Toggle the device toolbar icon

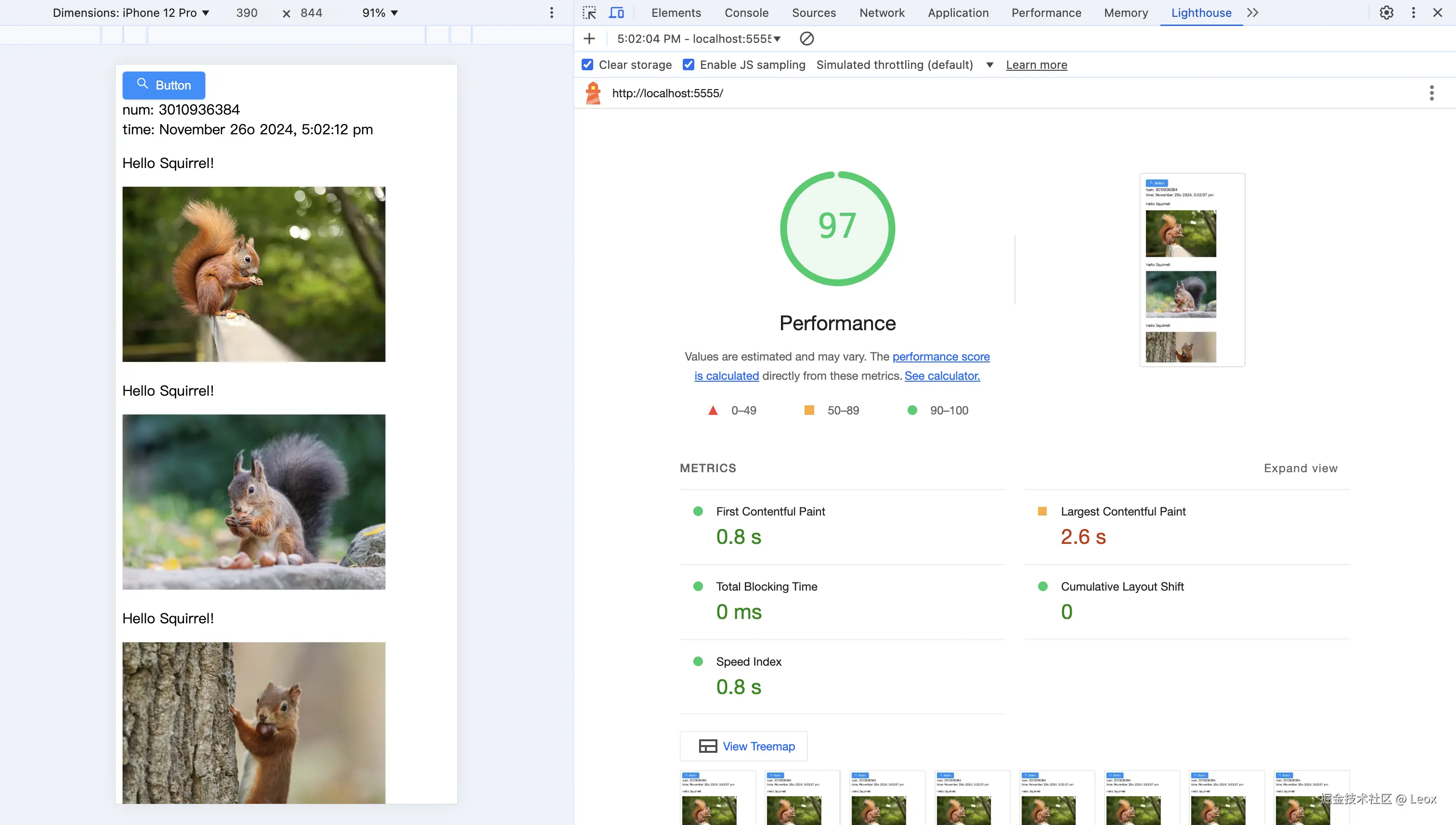[x=616, y=13]
